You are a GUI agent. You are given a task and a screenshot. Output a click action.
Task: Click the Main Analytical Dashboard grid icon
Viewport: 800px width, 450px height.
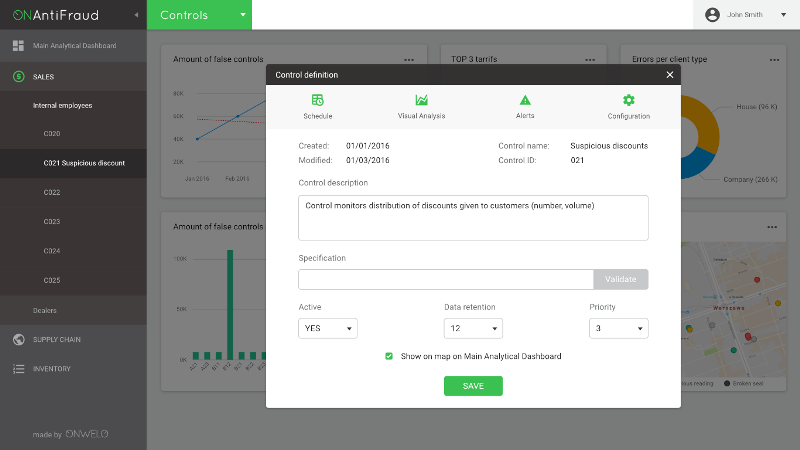click(18, 46)
